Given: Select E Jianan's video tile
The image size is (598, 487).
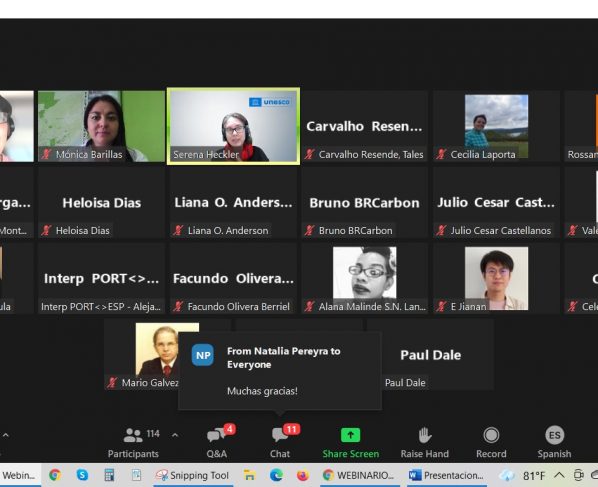Looking at the screenshot, I should coord(496,278).
